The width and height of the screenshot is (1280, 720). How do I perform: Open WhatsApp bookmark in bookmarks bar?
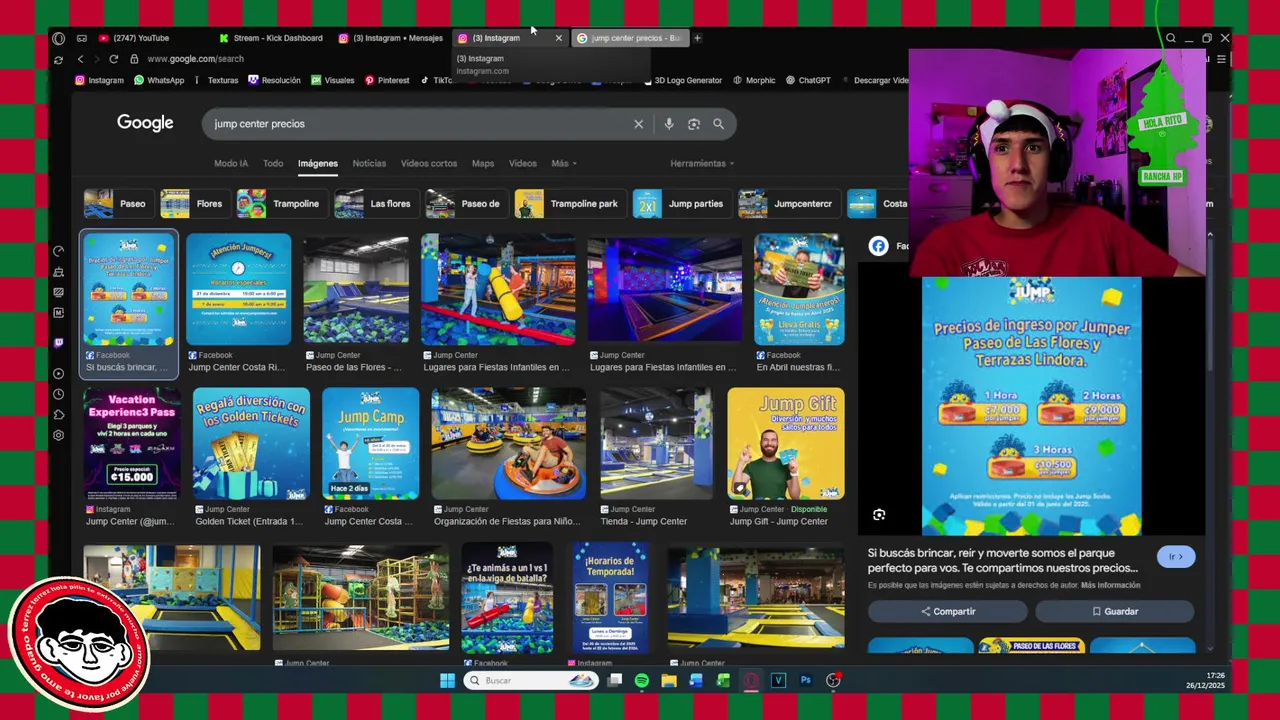click(x=159, y=80)
